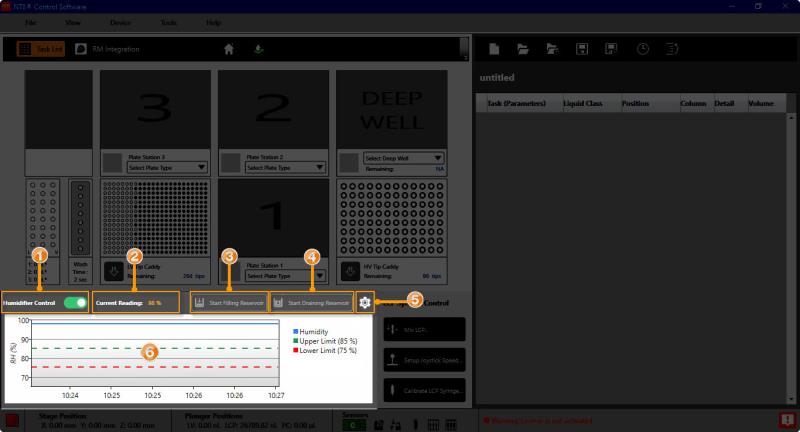Image resolution: width=800 pixels, height=432 pixels.
Task: Click the syringe status icon in status bar
Action: tap(416, 424)
